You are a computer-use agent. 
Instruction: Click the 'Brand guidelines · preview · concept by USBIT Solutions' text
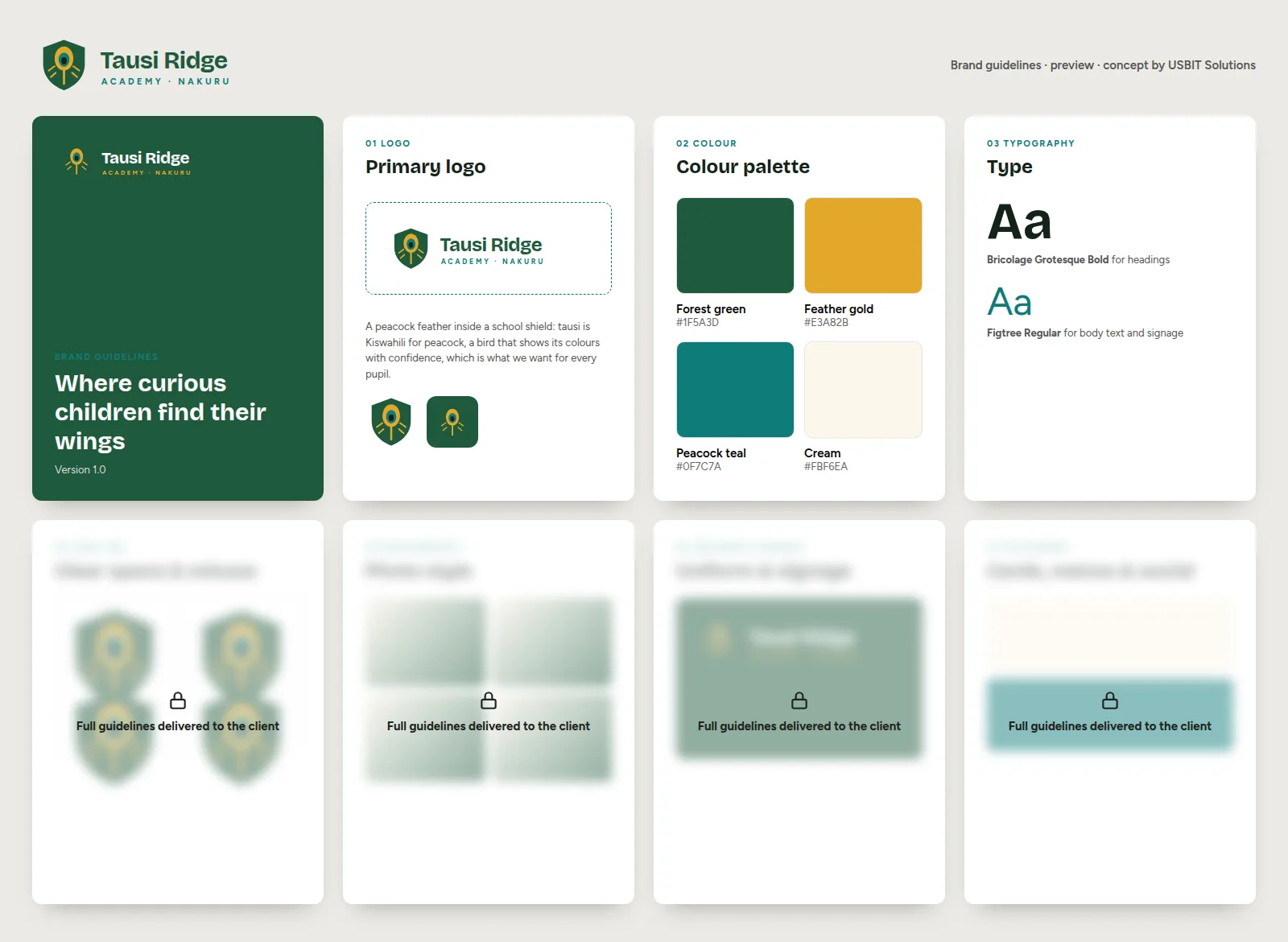coord(1103,65)
